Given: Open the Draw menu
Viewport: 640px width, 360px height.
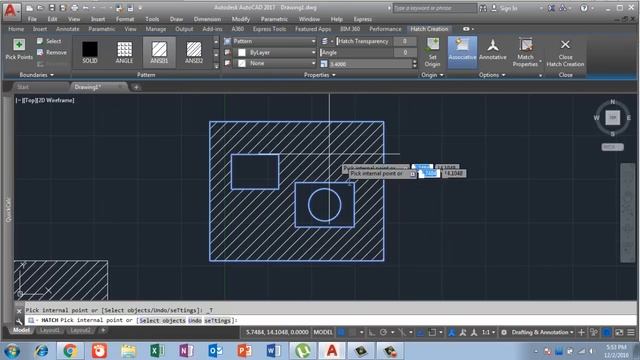Looking at the screenshot, I should click(176, 19).
